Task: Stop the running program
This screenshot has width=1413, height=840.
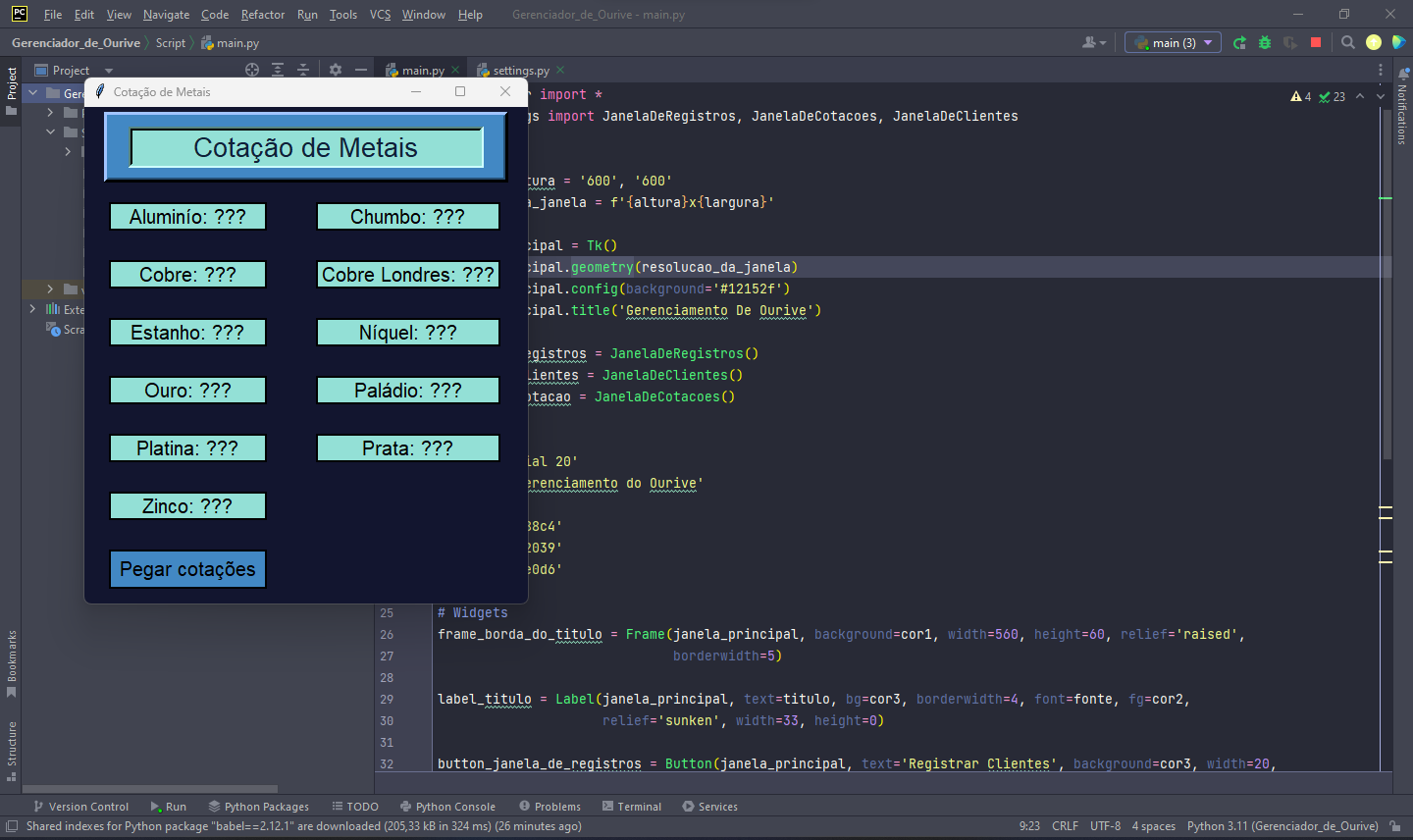Action: (x=1315, y=42)
